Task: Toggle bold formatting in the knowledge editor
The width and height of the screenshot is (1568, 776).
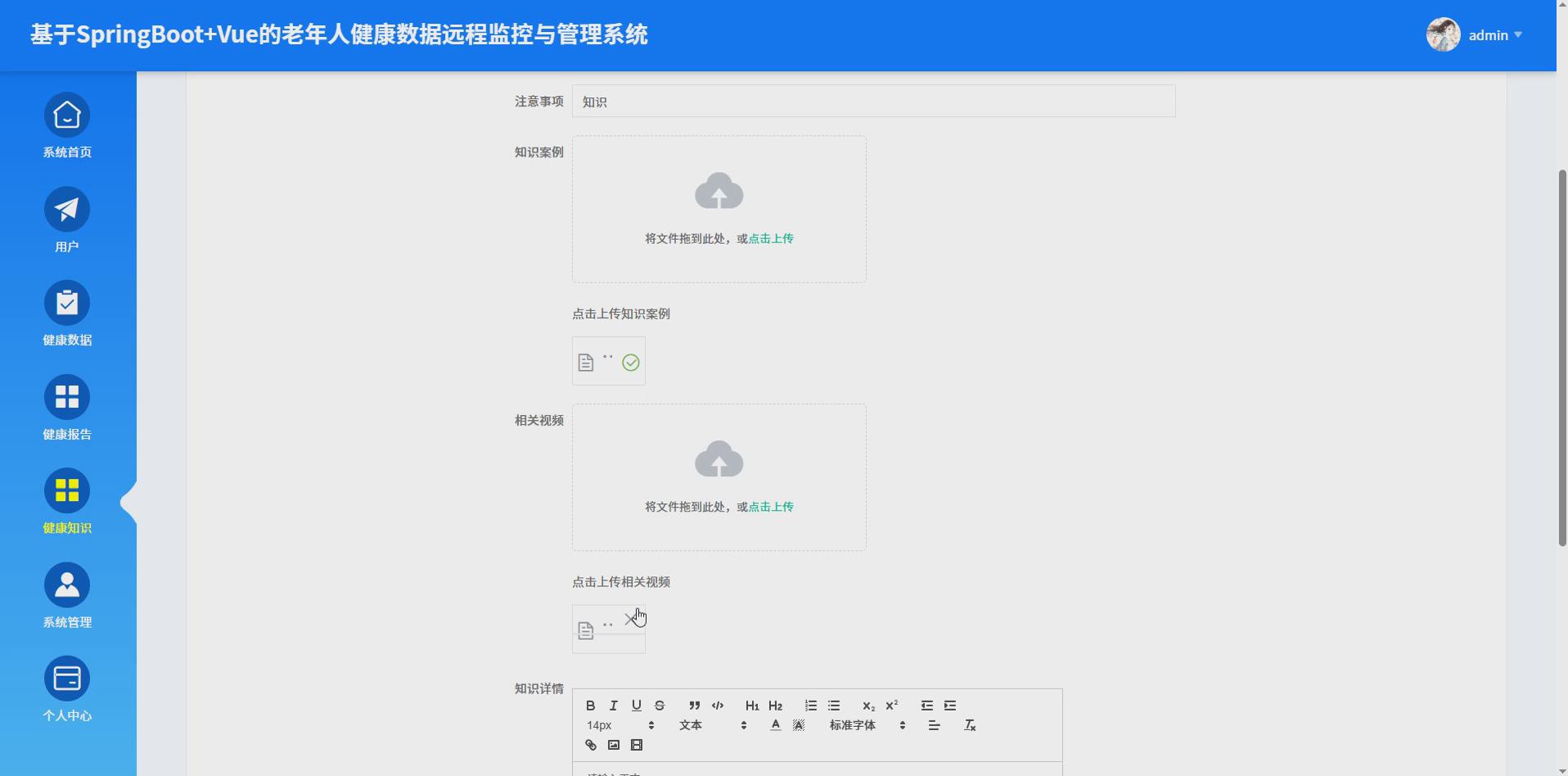Action: pos(590,705)
